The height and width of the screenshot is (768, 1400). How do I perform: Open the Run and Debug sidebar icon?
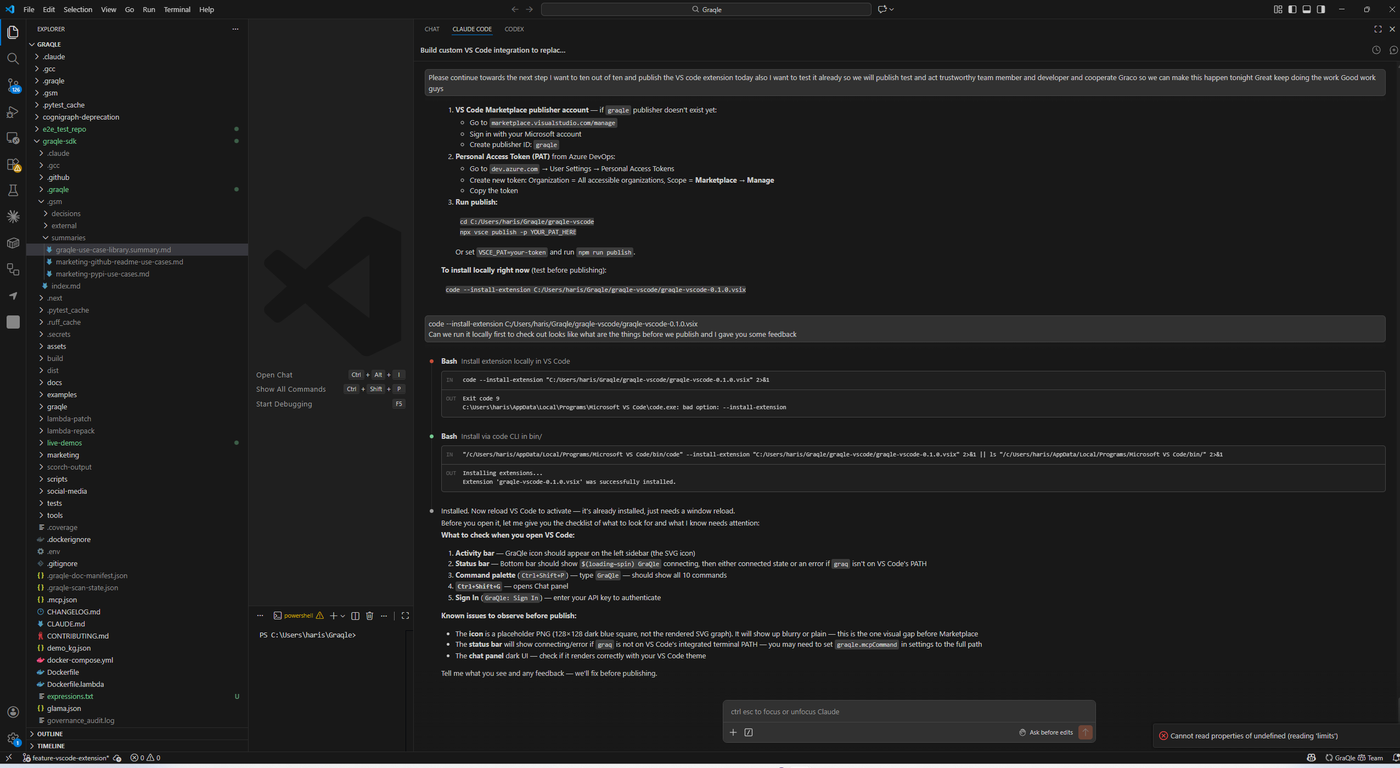click(x=13, y=111)
